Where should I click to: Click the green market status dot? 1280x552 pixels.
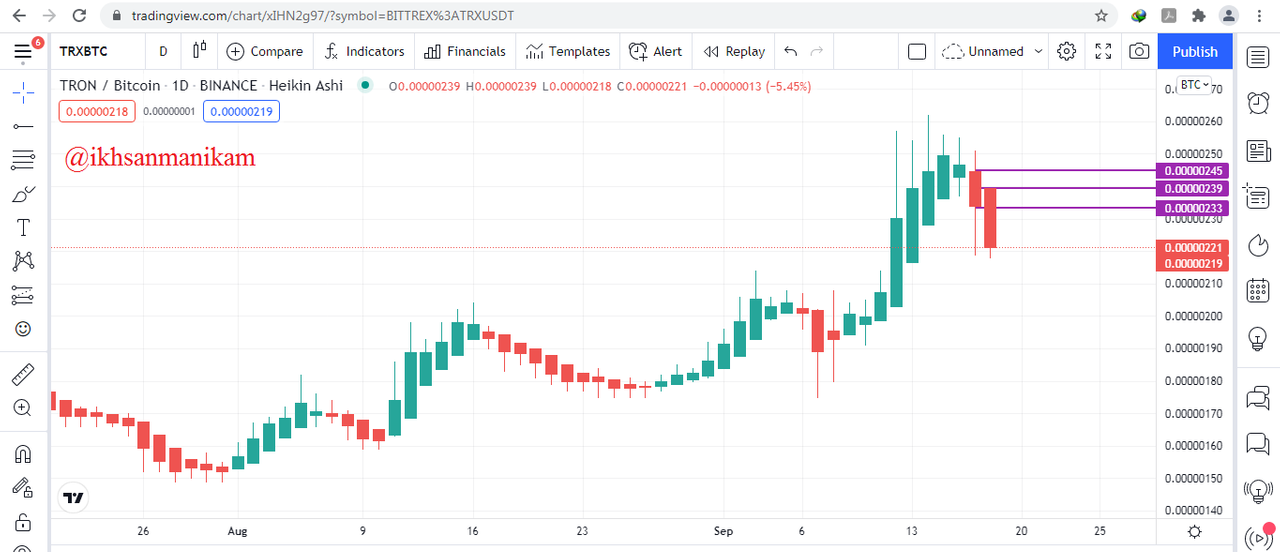(x=364, y=85)
